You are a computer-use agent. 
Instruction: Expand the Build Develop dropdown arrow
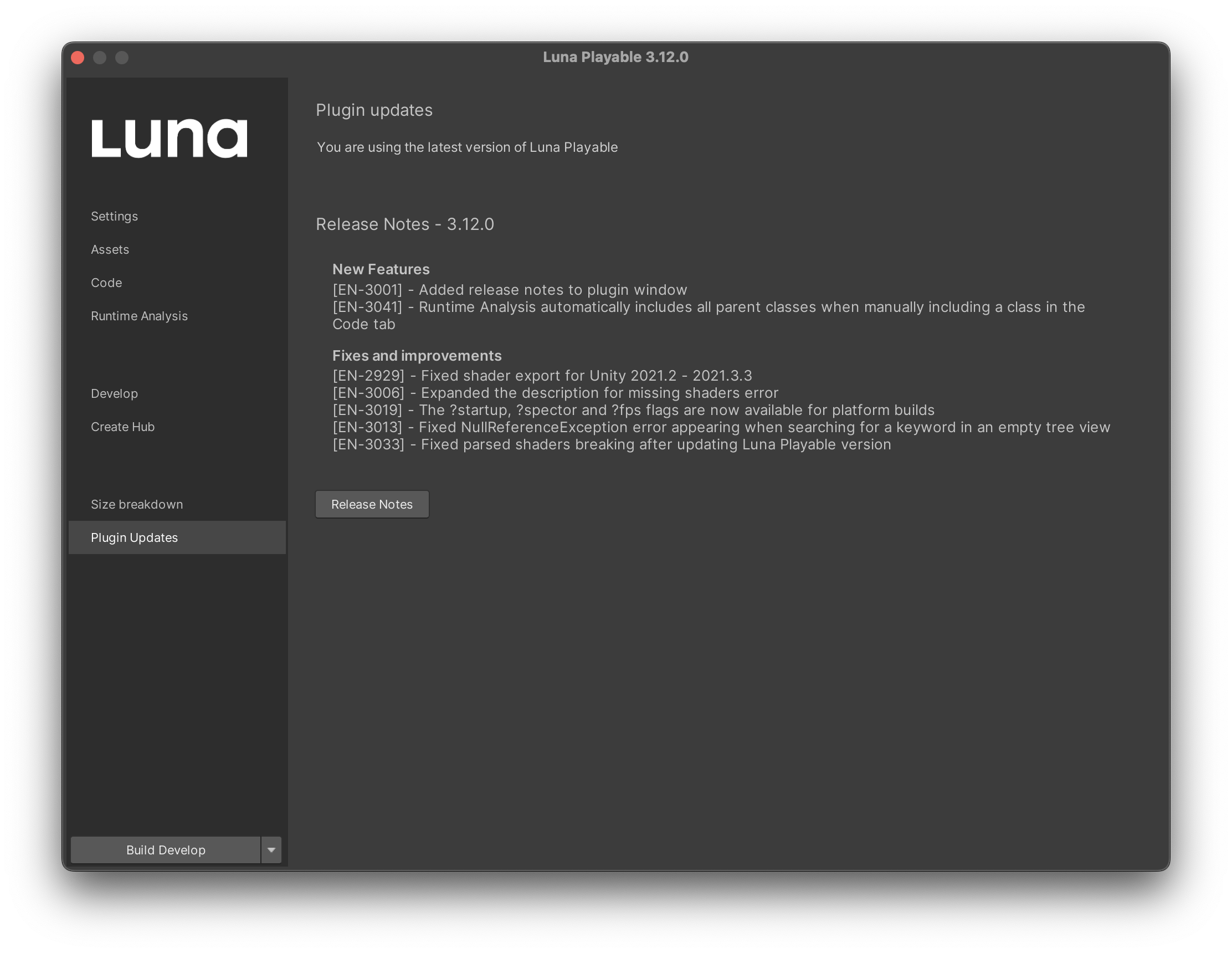[x=271, y=850]
